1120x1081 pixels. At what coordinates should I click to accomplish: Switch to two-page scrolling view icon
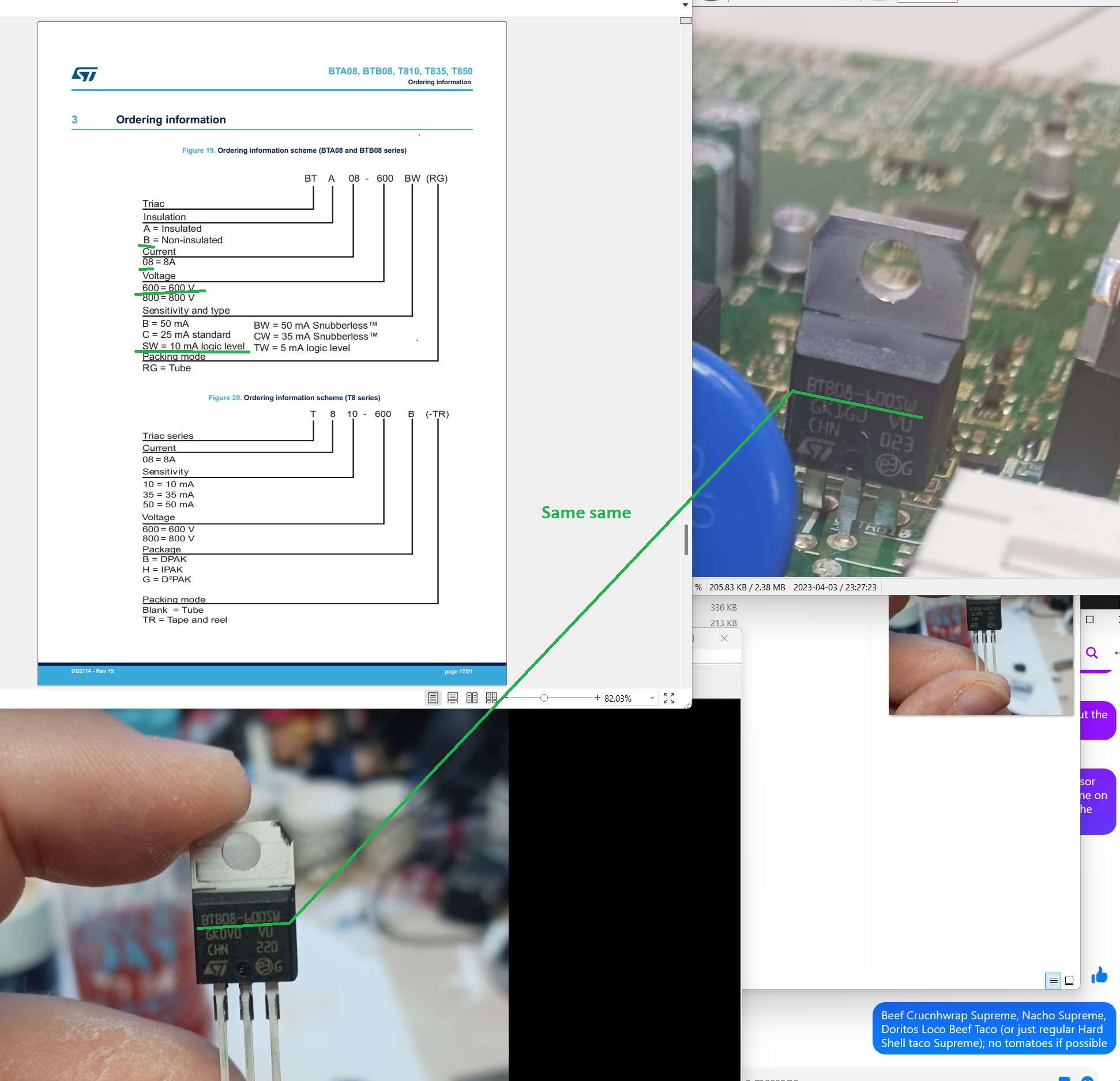[491, 698]
